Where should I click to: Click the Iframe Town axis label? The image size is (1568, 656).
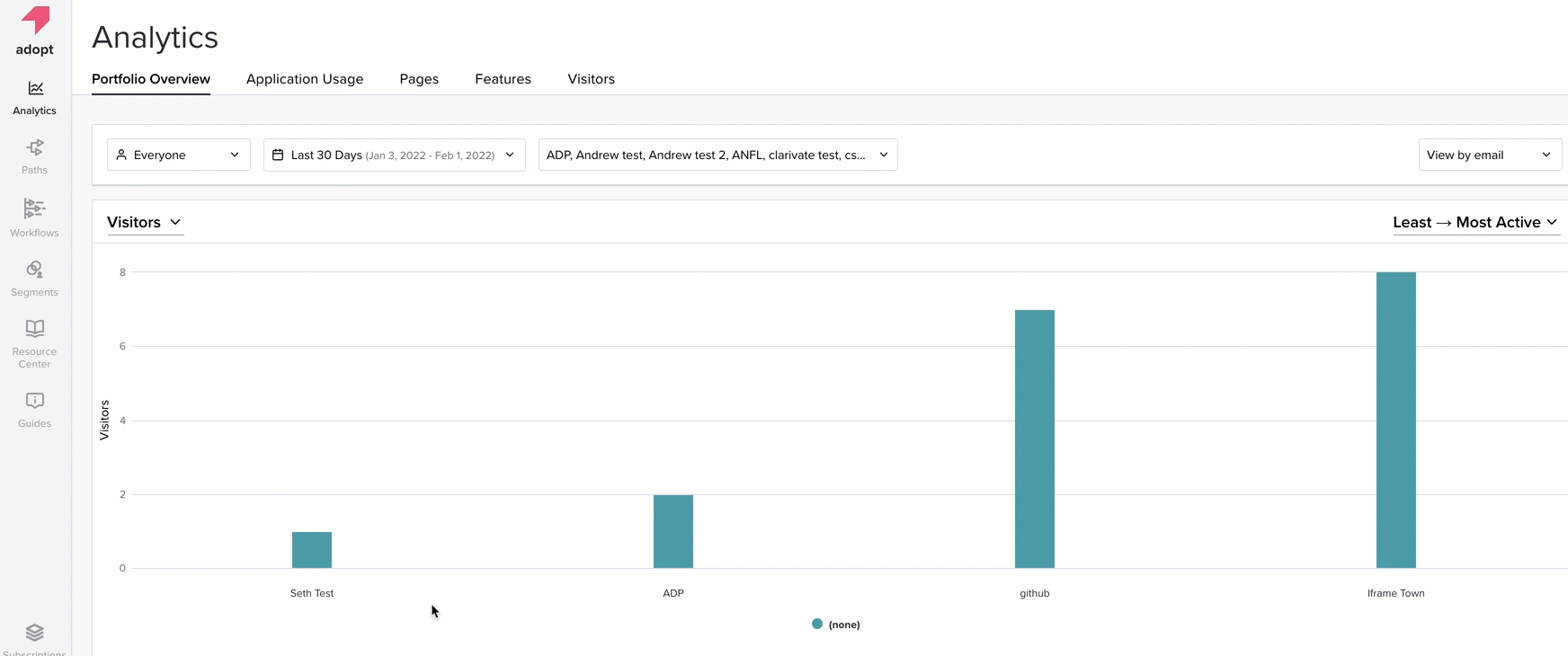[1396, 593]
